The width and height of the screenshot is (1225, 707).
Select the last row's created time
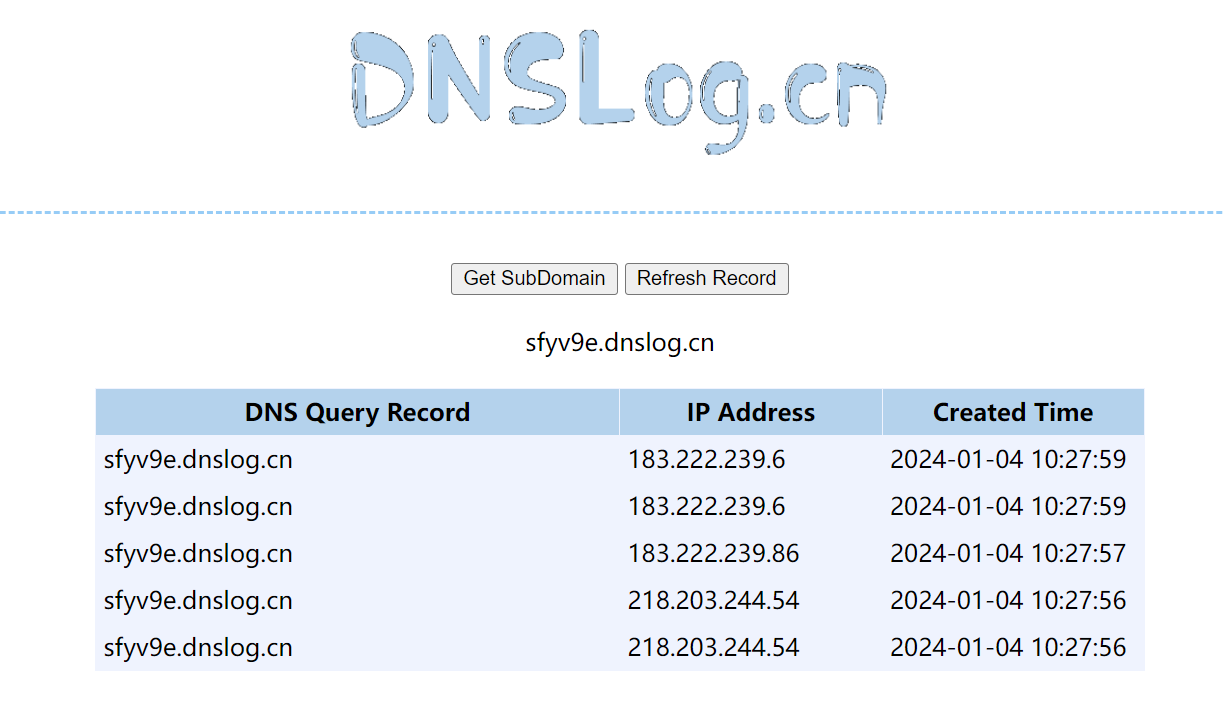[x=1007, y=647]
